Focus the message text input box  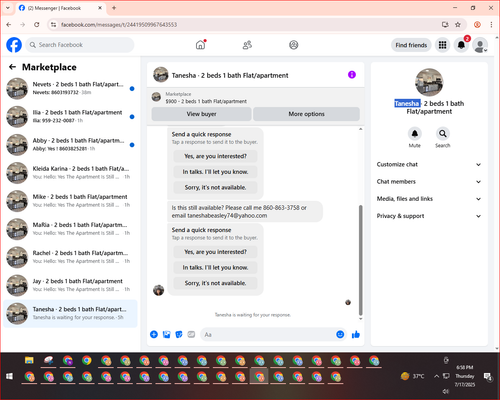click(268, 334)
